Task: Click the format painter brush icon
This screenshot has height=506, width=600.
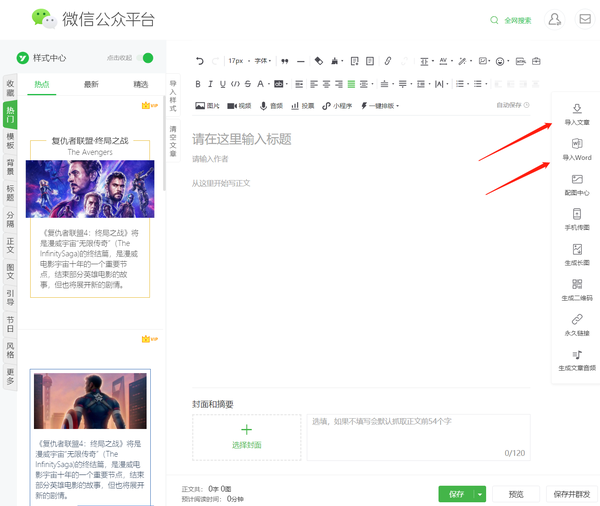Action: (335, 61)
